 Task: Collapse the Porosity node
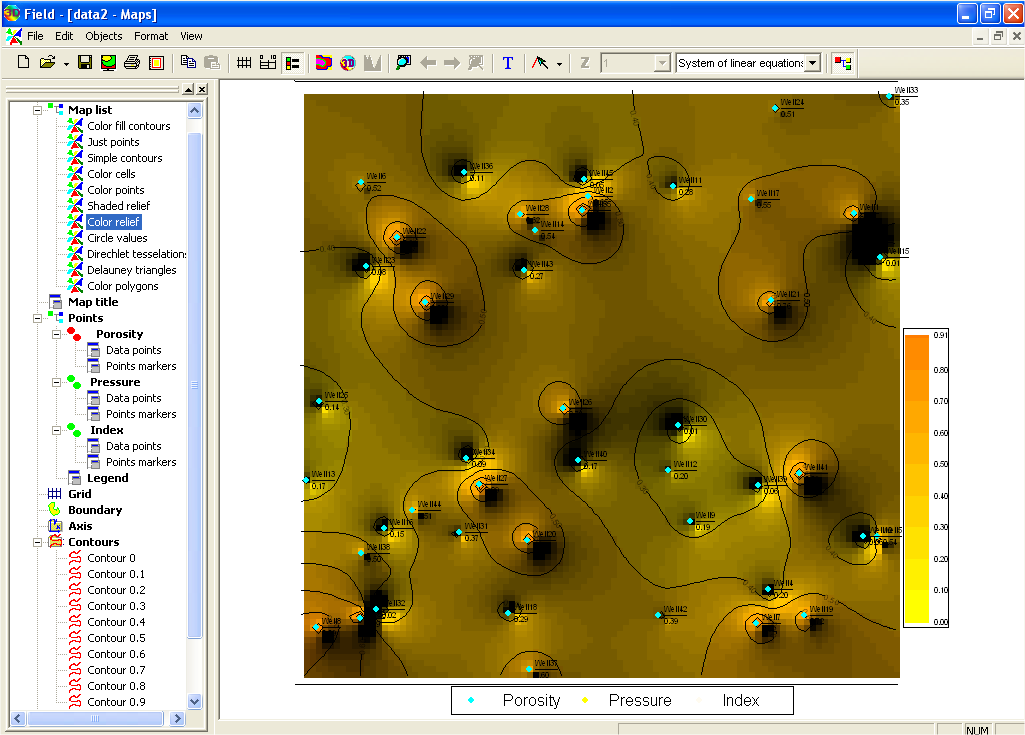coord(56,334)
